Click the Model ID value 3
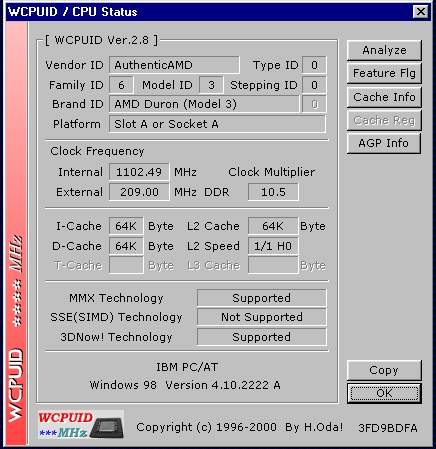 (211, 85)
